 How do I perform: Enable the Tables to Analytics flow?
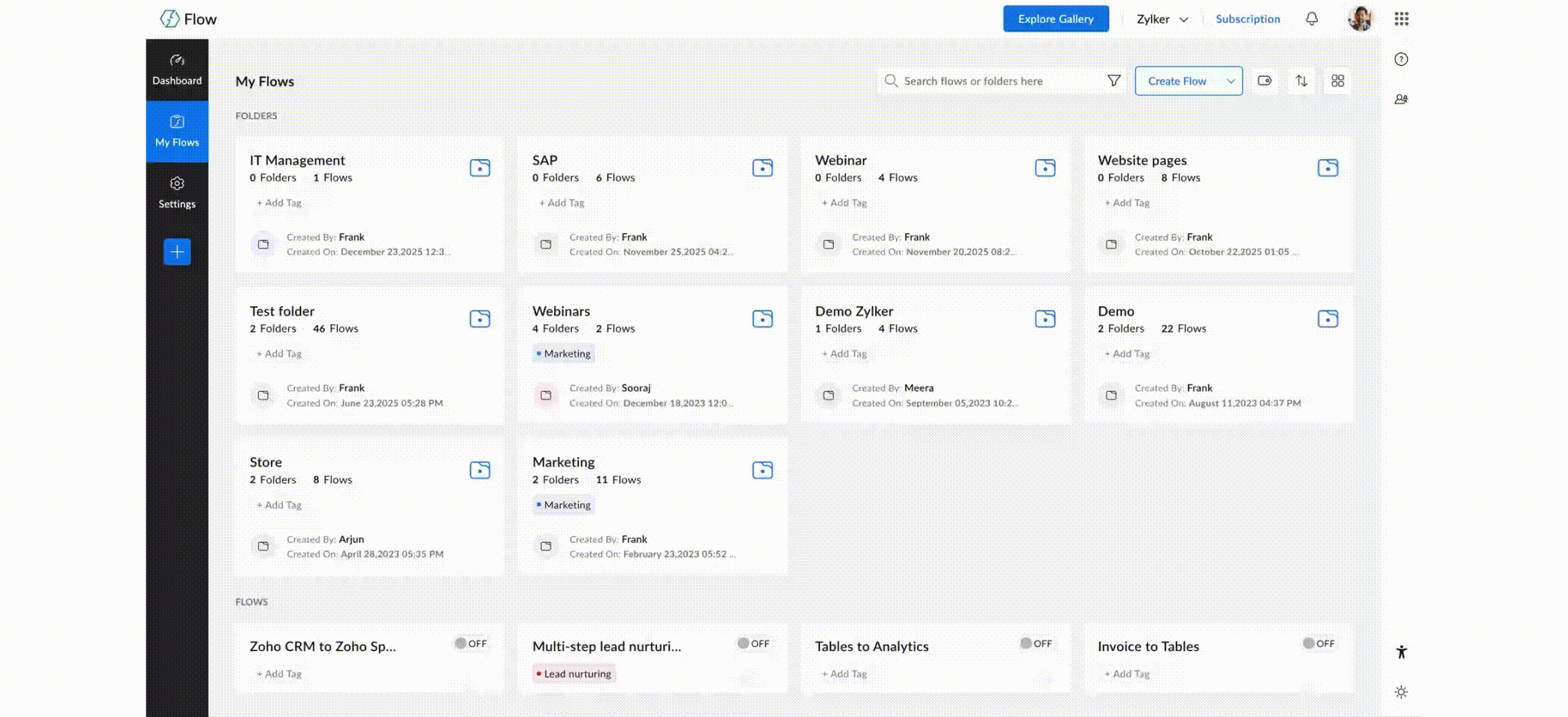tap(1036, 643)
